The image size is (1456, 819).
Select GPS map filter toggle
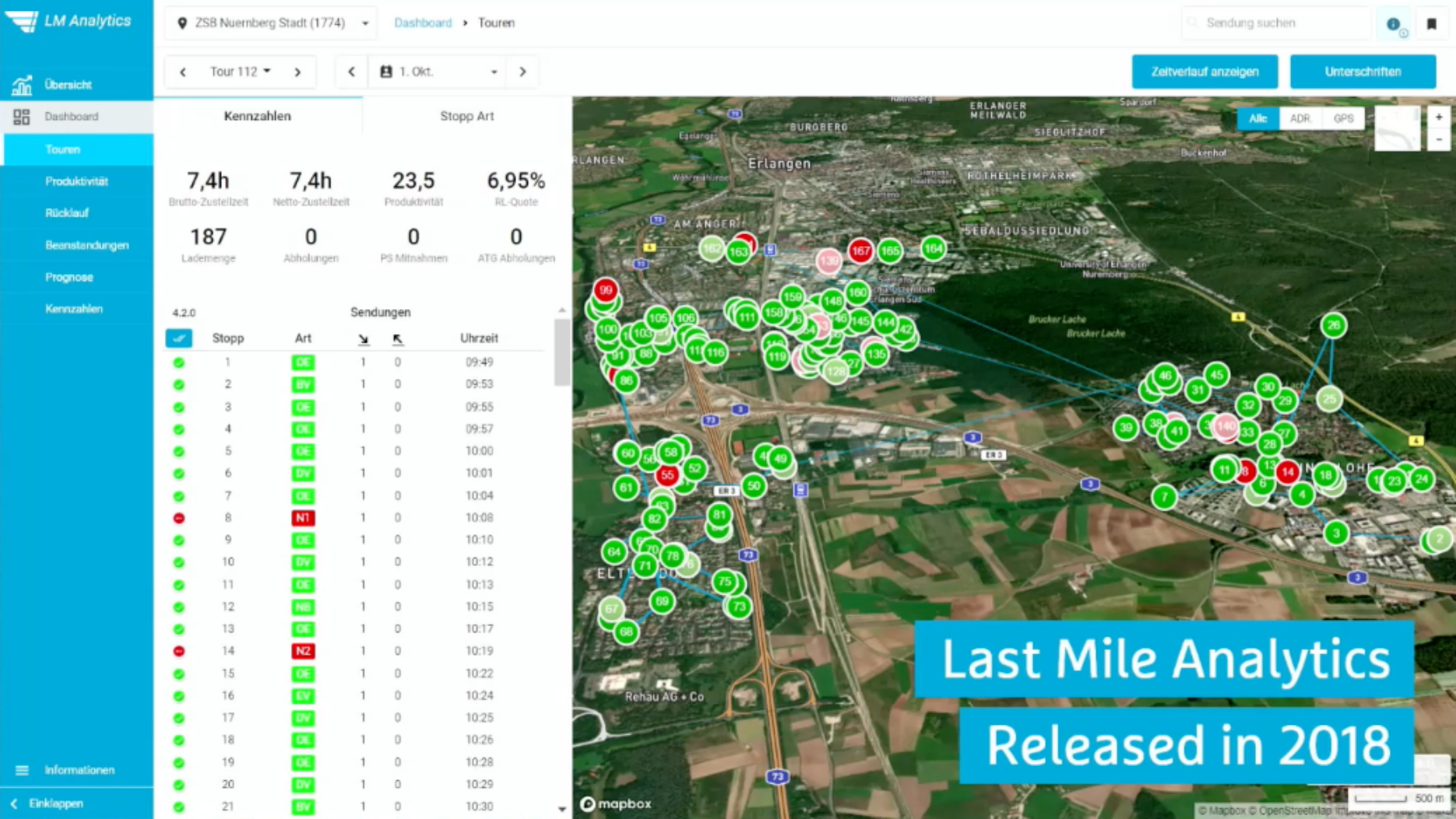click(1343, 118)
